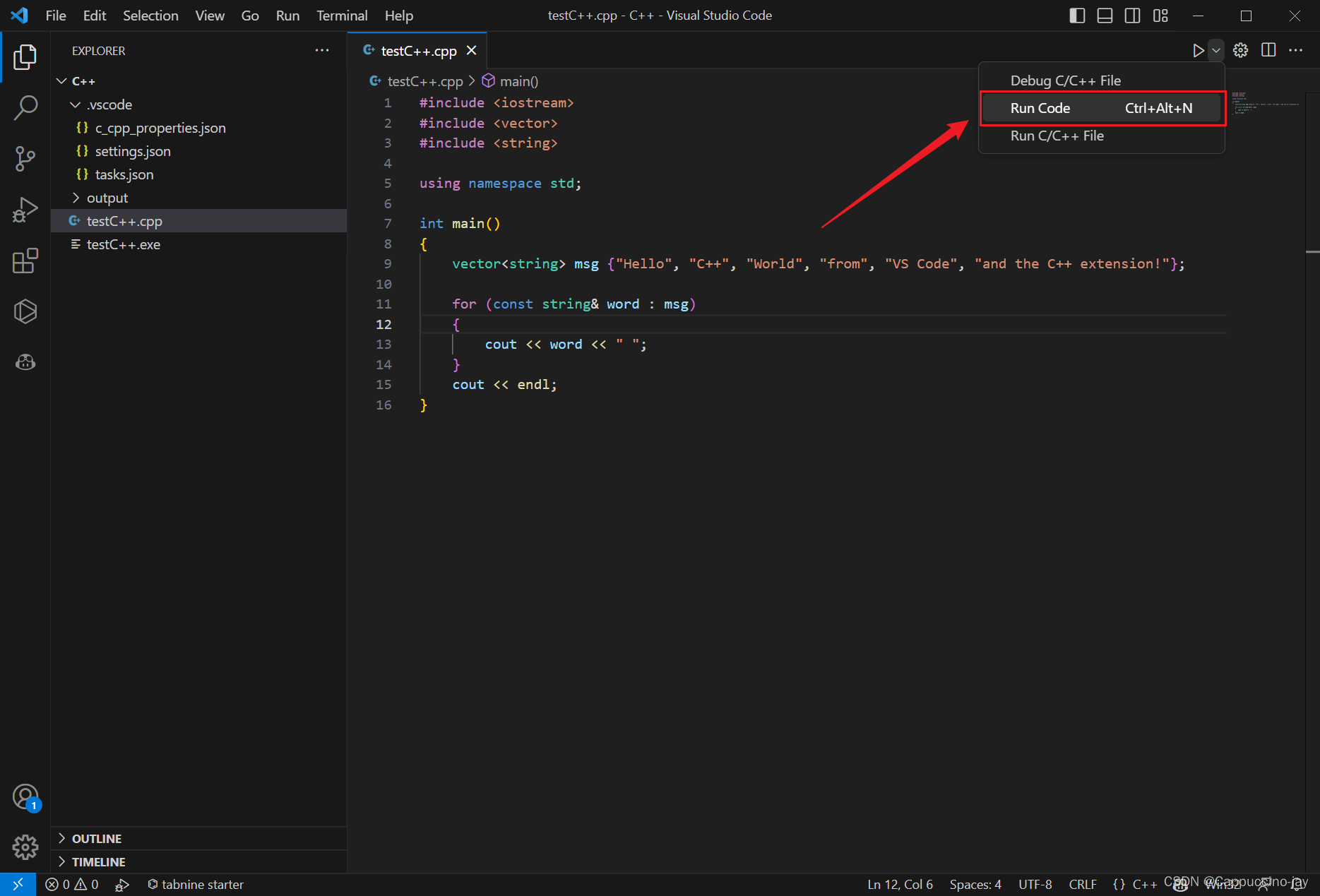Split the editor to the right

coord(1268,50)
